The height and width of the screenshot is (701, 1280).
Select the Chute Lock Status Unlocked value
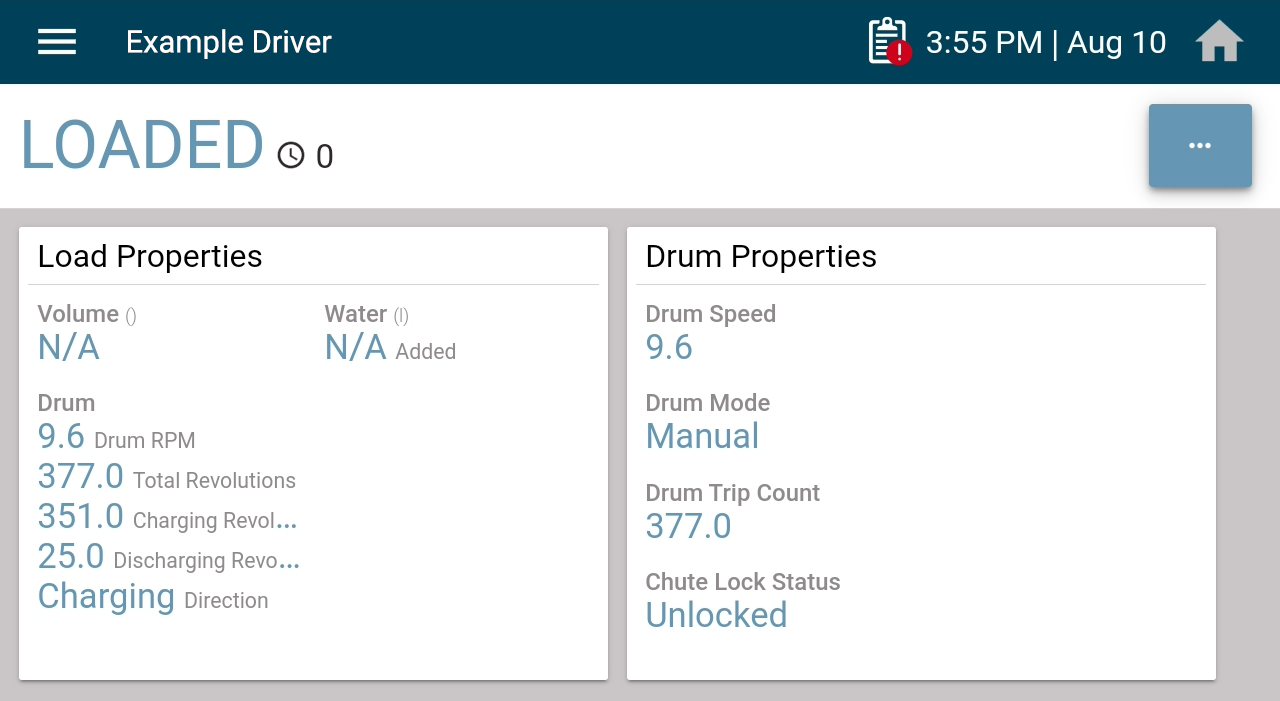tap(717, 615)
